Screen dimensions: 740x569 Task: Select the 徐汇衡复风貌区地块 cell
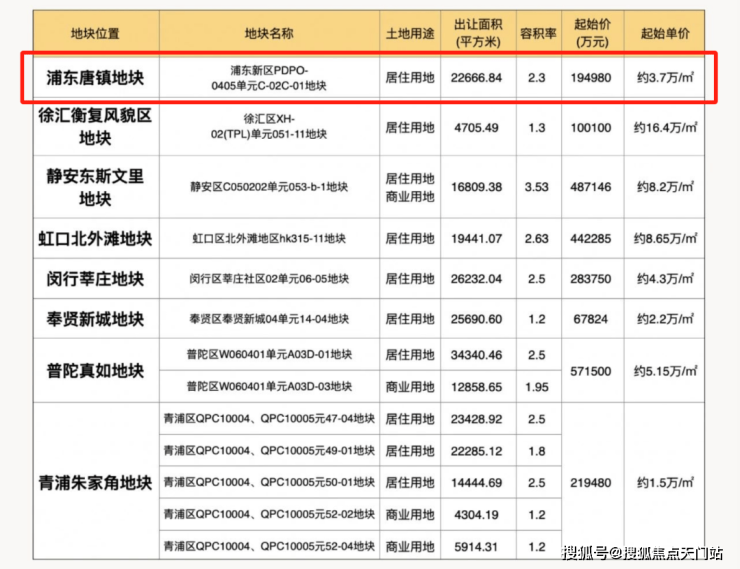[x=95, y=127]
